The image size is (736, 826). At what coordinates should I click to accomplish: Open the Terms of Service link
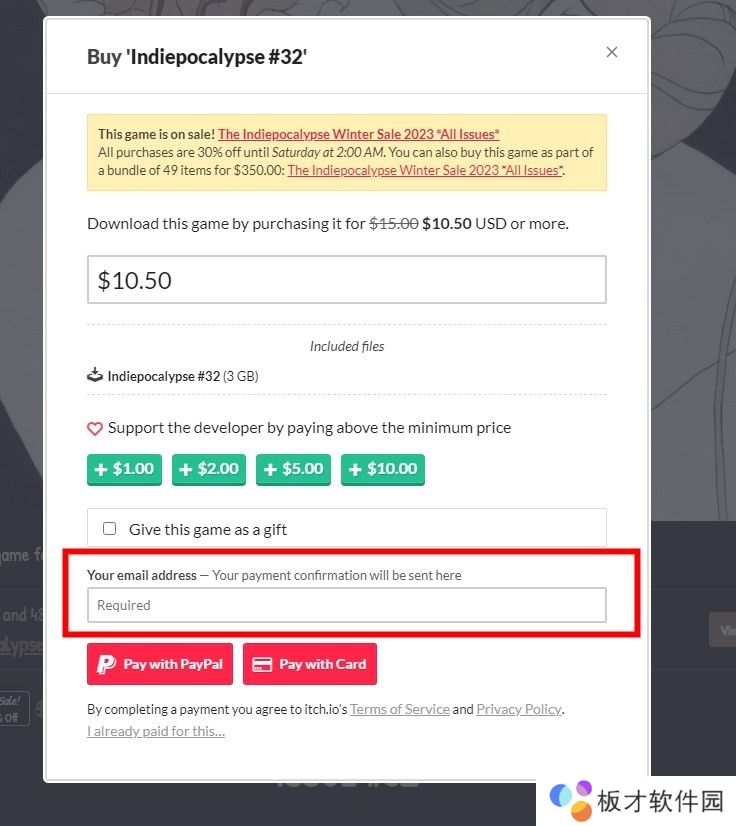400,709
